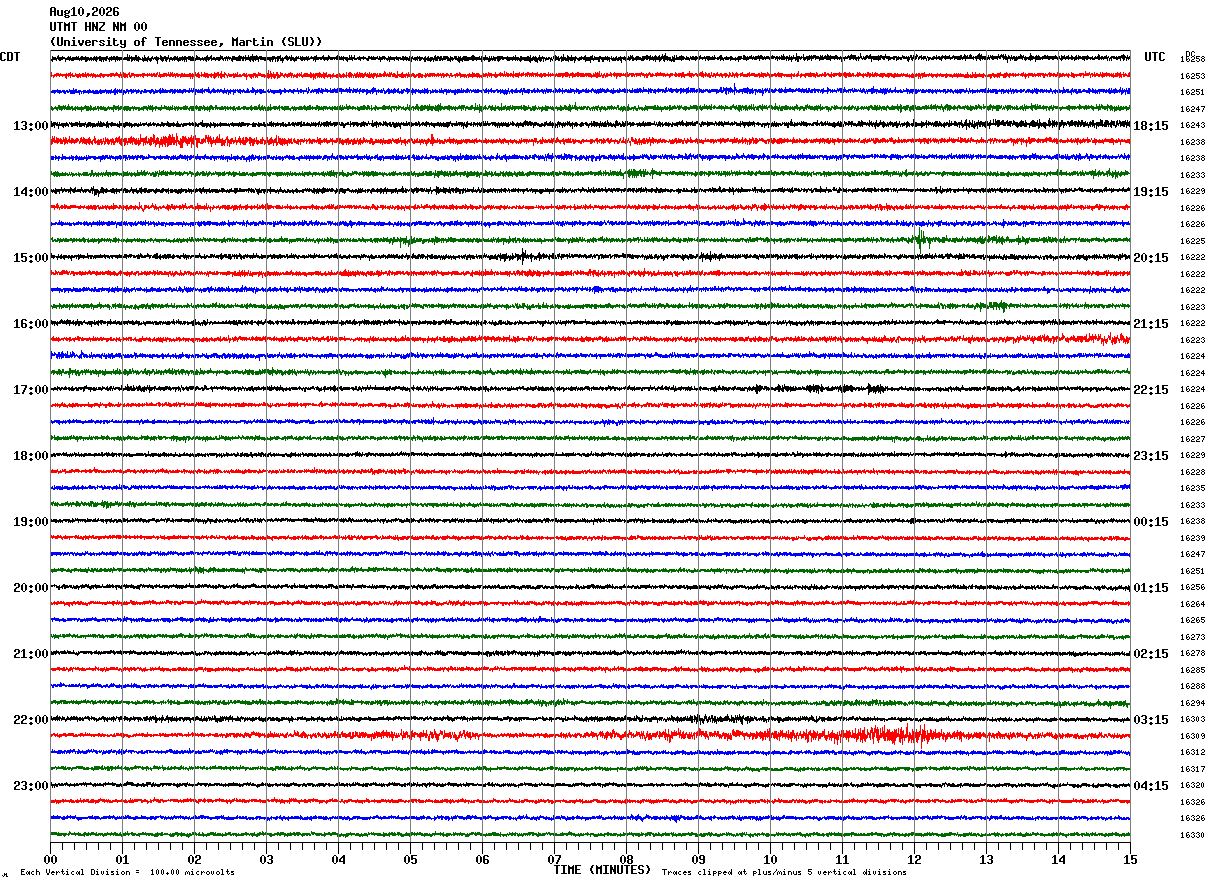This screenshot has width=1210, height=886.
Task: Click the '20:00' CDT hour label
Action: click(x=31, y=588)
